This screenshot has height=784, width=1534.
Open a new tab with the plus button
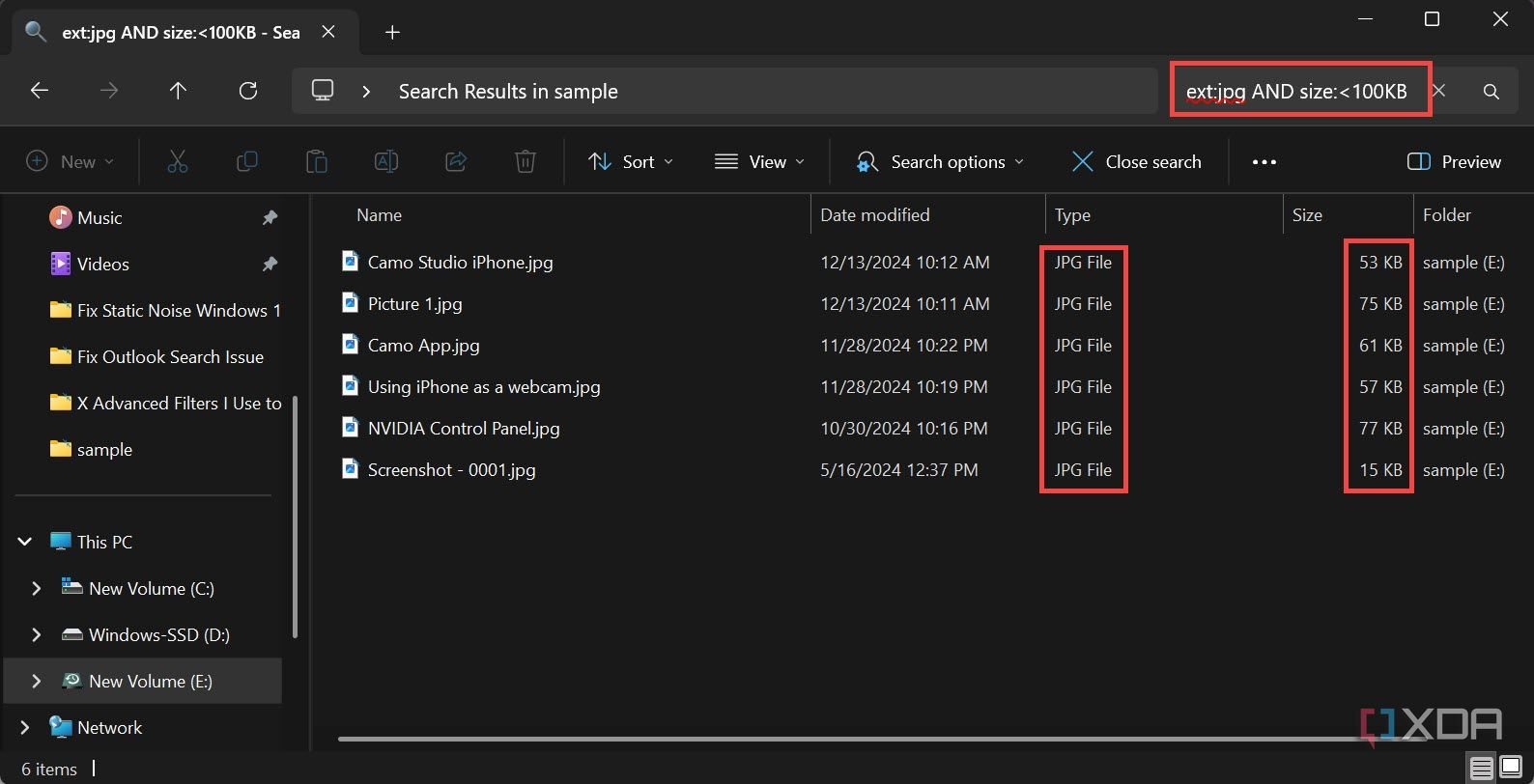click(x=392, y=33)
